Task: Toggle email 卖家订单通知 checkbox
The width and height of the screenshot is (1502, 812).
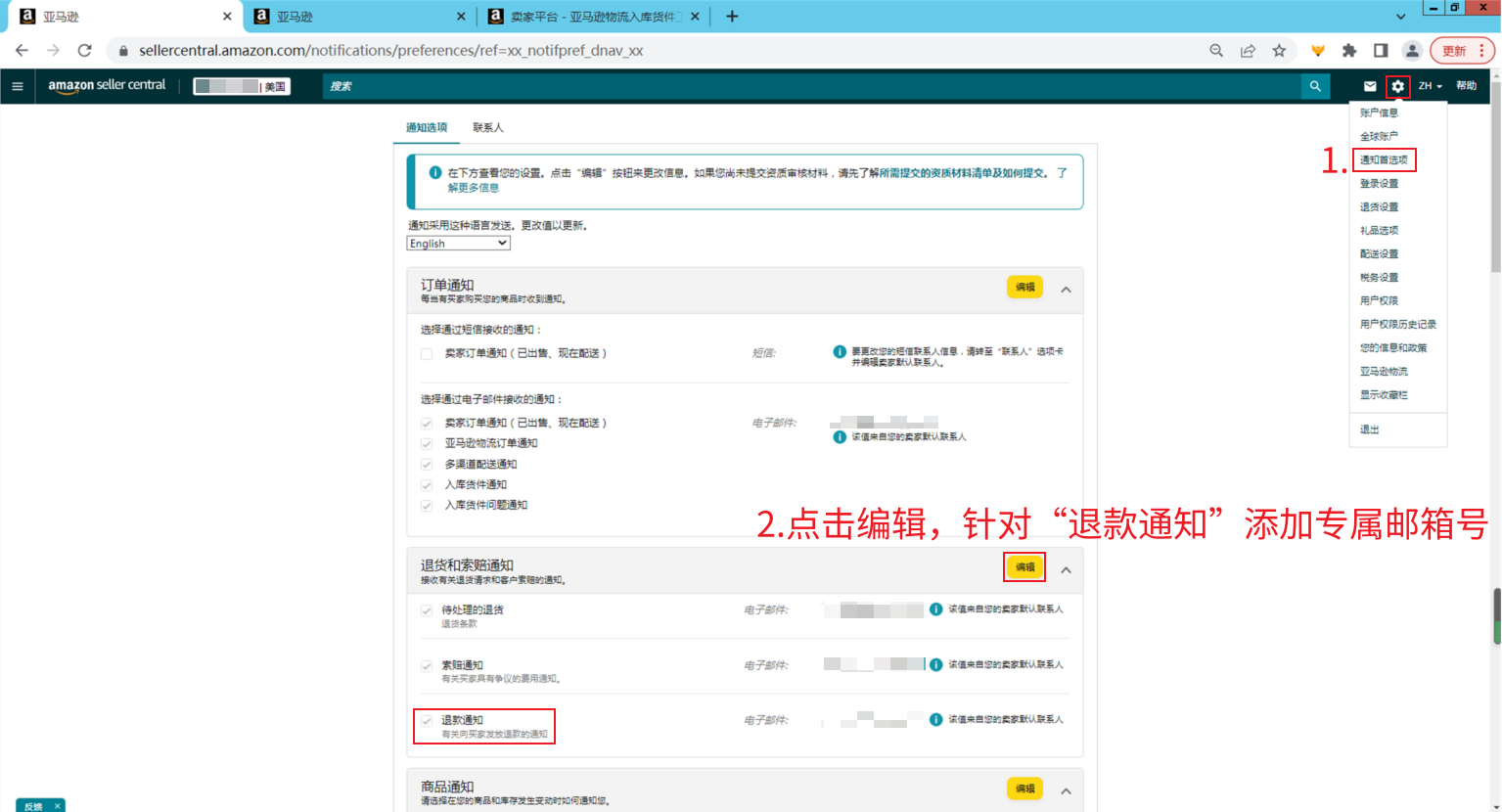Action: tap(427, 424)
